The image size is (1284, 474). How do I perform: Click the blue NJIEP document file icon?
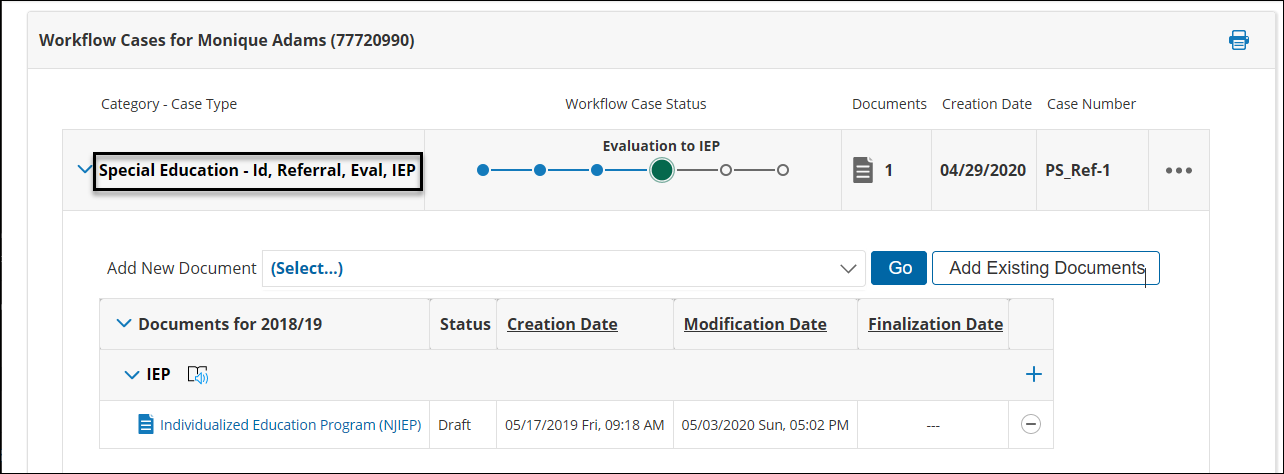146,425
